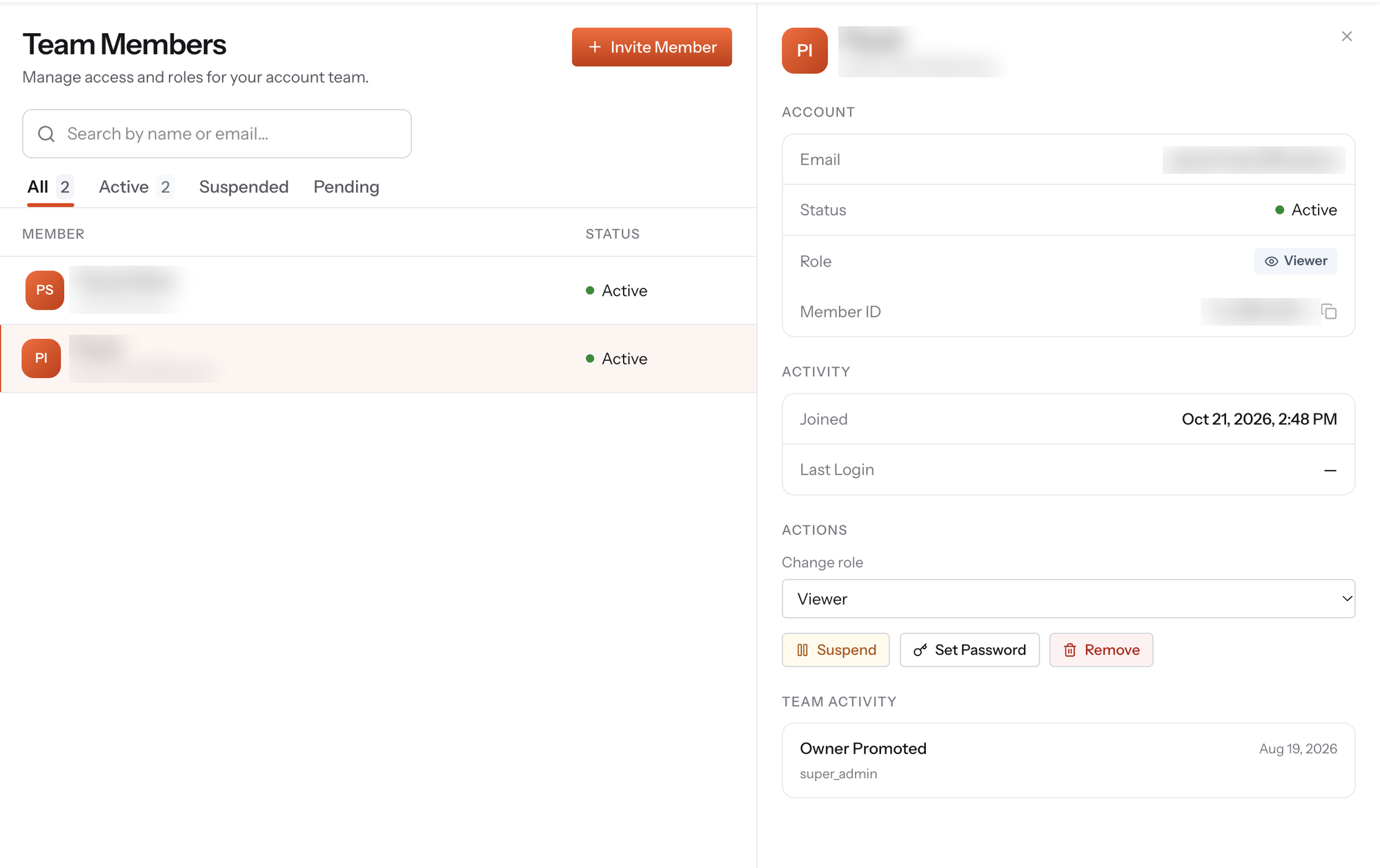Click the magnifier search icon
The width and height of the screenshot is (1380, 868).
(46, 134)
